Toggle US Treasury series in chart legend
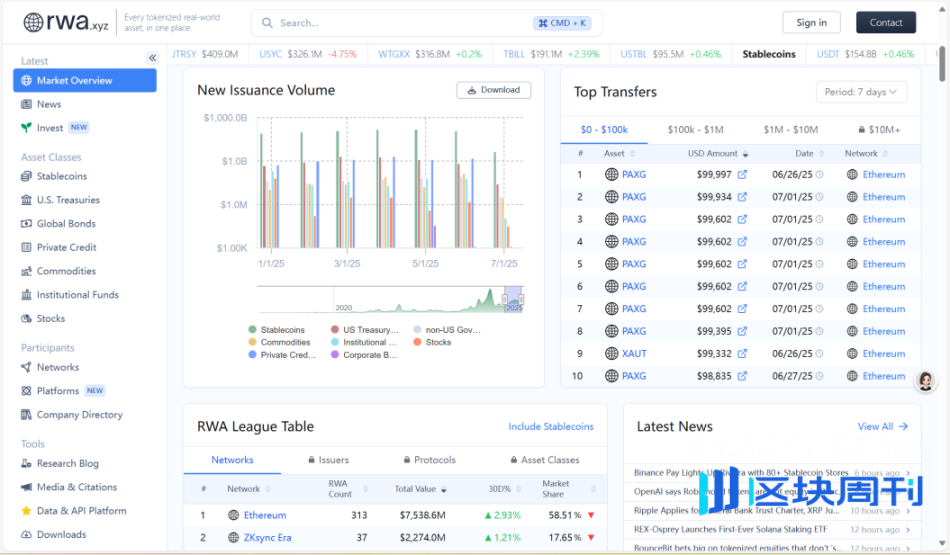This screenshot has width=950, height=555. tap(365, 330)
